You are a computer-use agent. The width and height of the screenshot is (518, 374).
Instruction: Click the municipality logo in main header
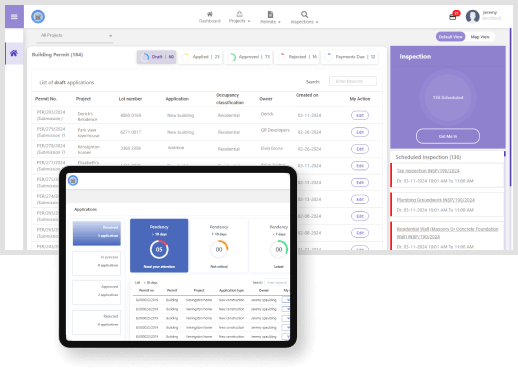pos(38,17)
